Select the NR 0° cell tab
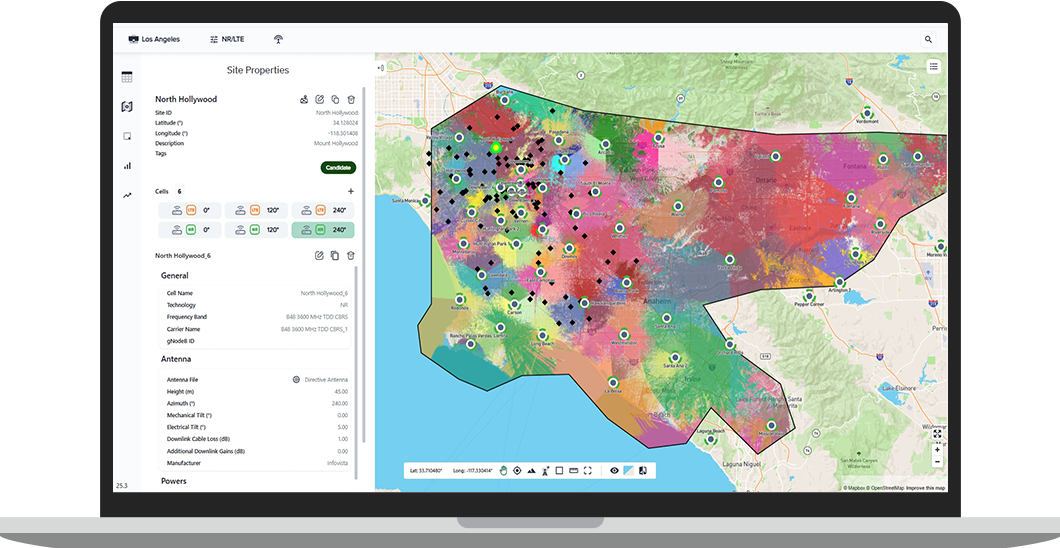The image size is (1060, 548). 190,230
